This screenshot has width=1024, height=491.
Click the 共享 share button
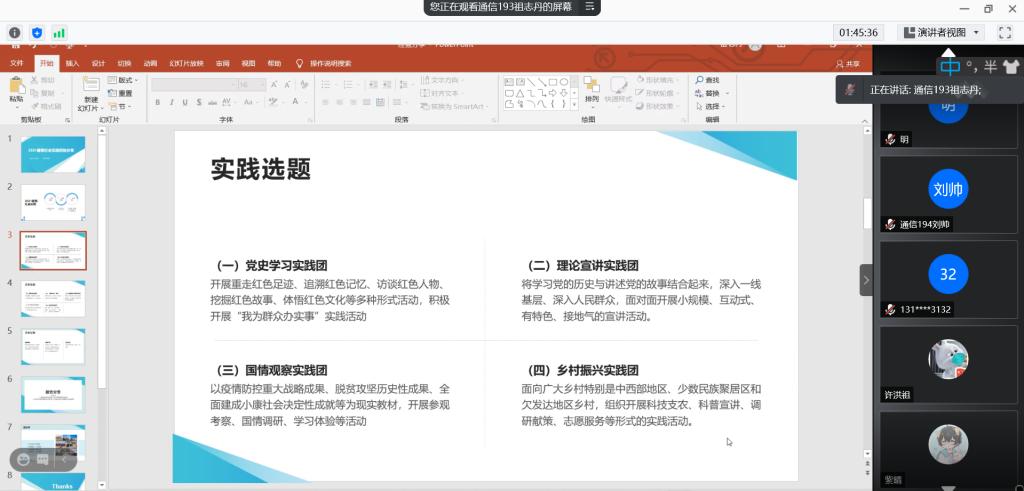[x=849, y=63]
